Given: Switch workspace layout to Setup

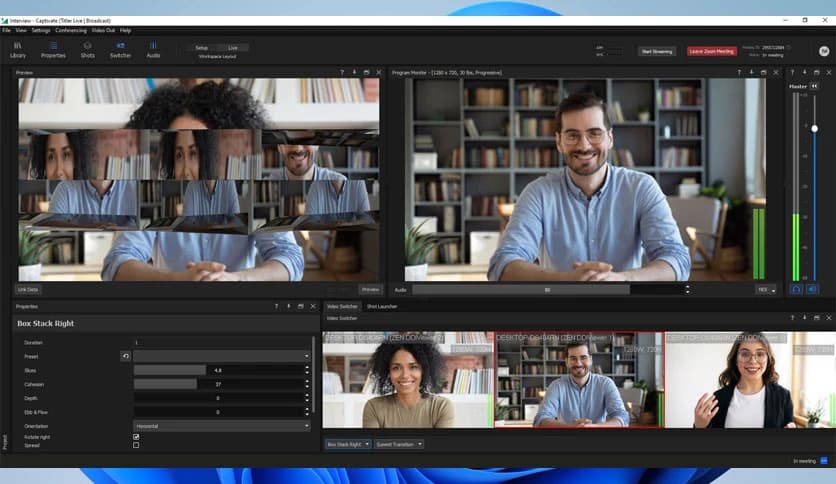Looking at the screenshot, I should 202,47.
